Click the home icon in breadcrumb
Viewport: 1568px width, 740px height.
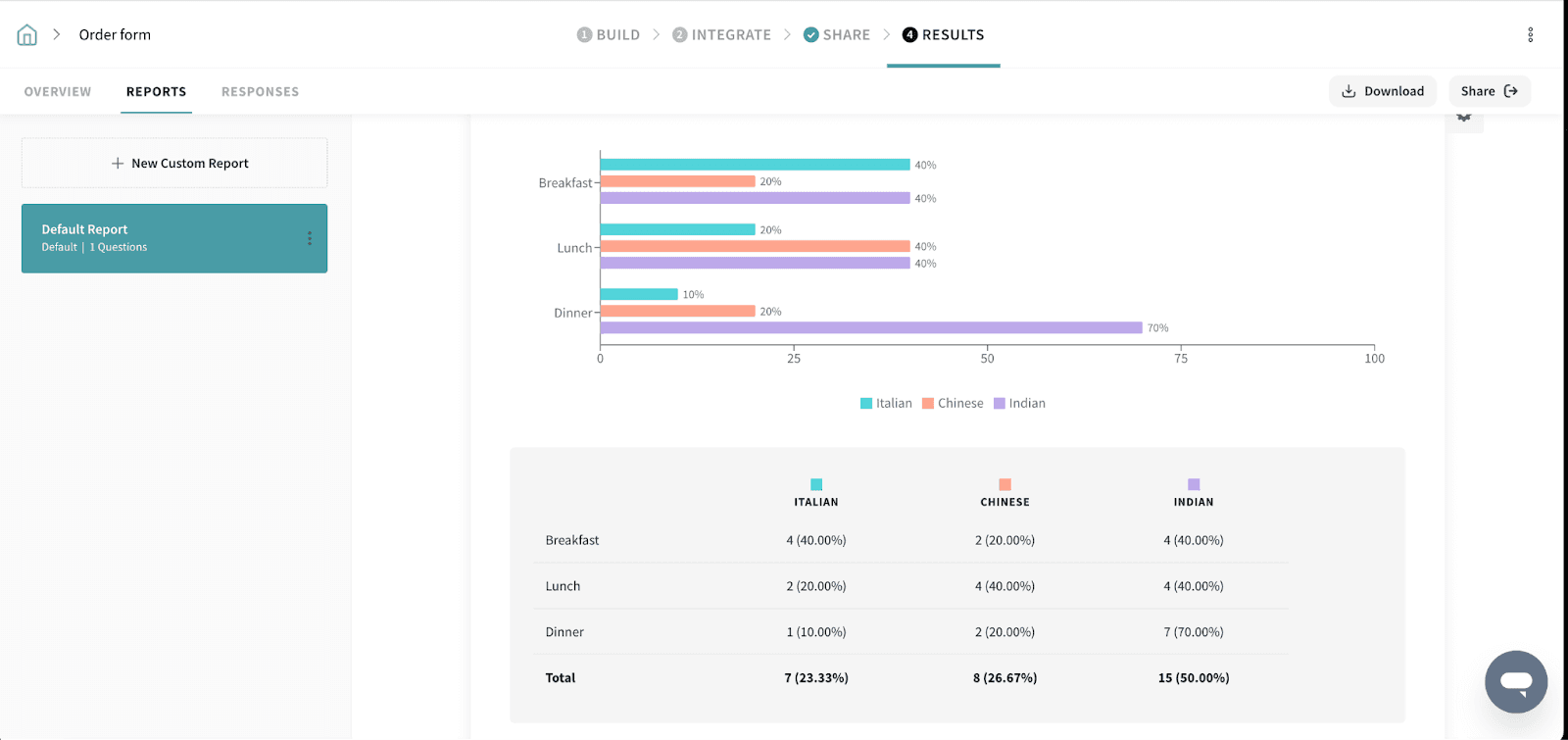point(27,35)
